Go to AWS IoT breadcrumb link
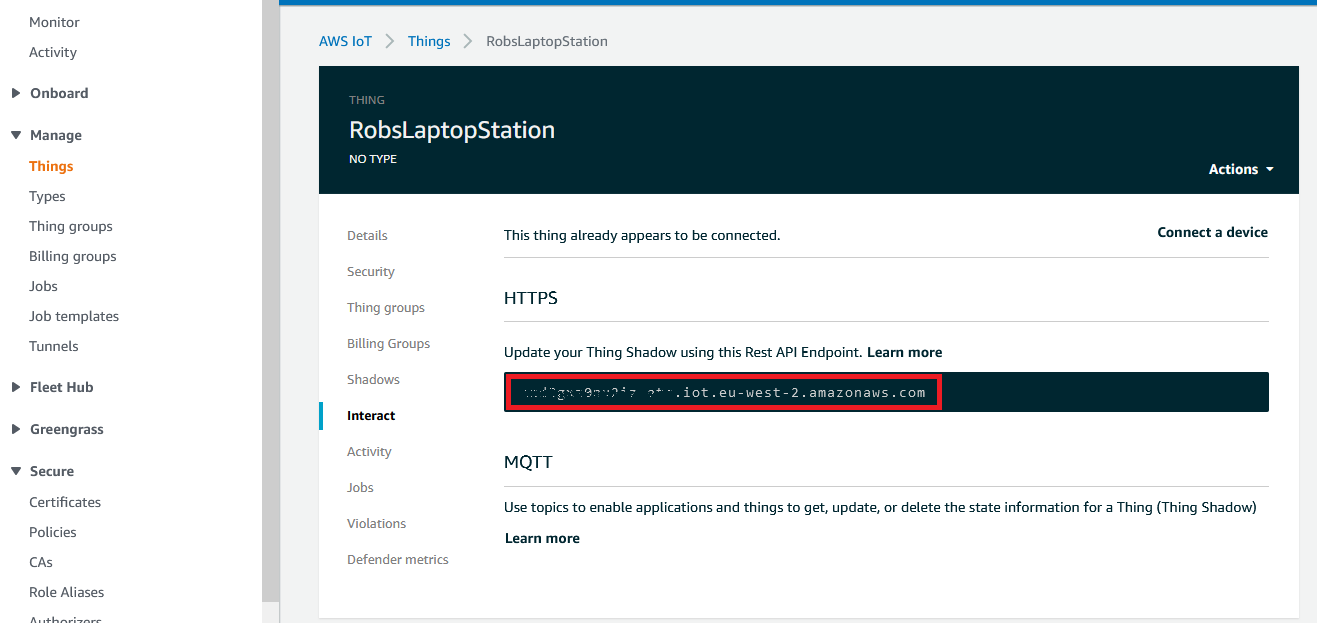The image size is (1317, 623). click(345, 41)
